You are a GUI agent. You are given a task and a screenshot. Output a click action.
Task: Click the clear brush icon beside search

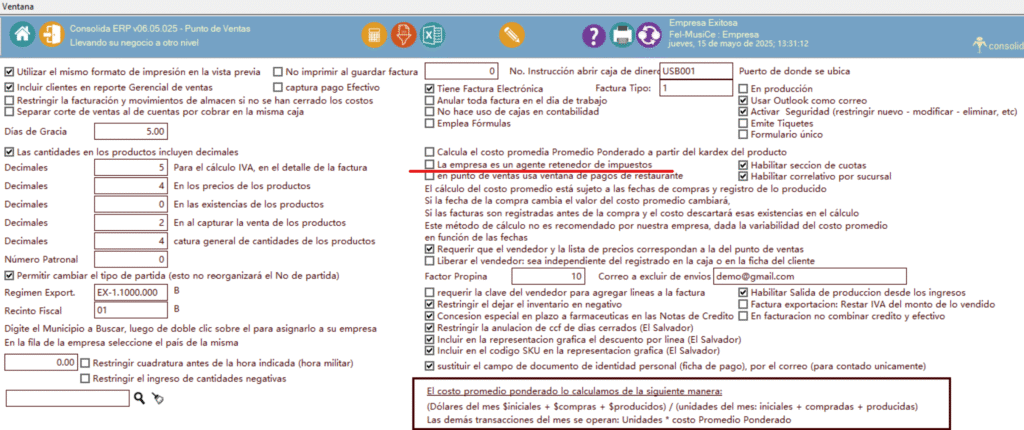click(157, 399)
